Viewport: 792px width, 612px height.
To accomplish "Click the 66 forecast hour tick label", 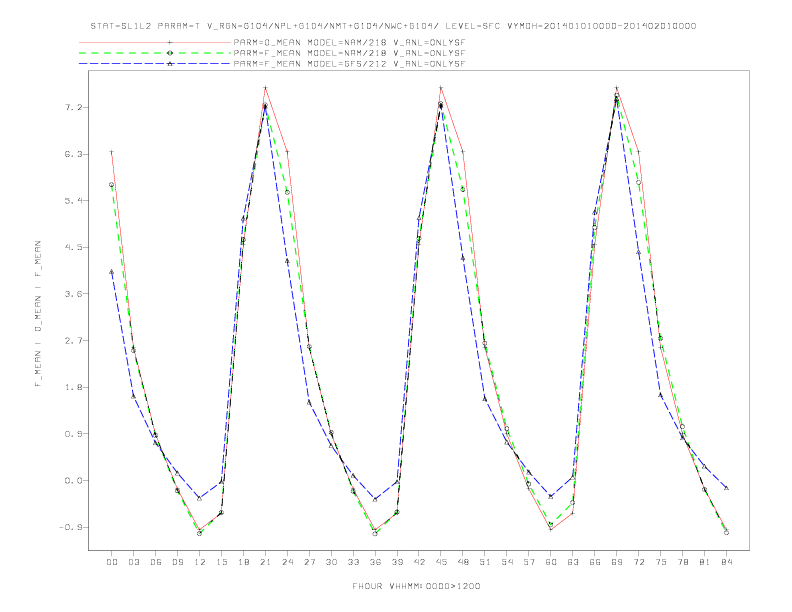I will coord(595,562).
